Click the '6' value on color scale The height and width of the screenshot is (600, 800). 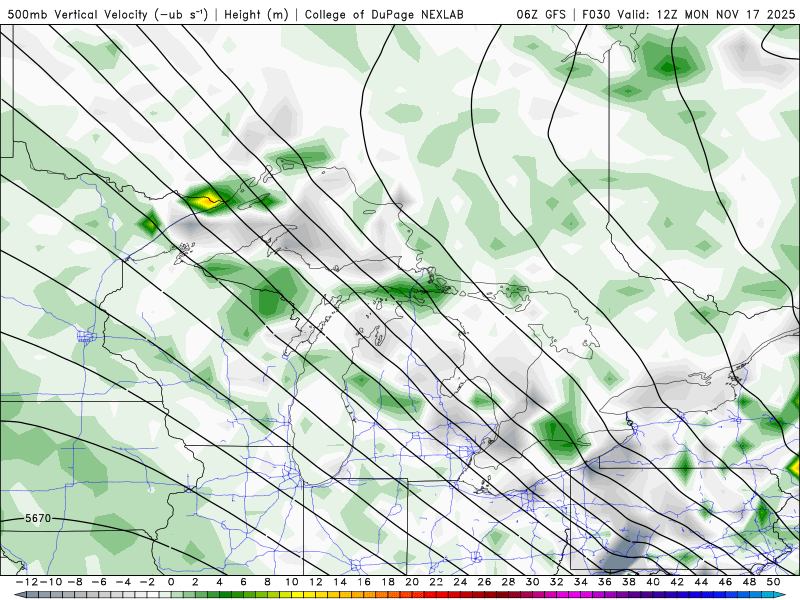pos(243,582)
